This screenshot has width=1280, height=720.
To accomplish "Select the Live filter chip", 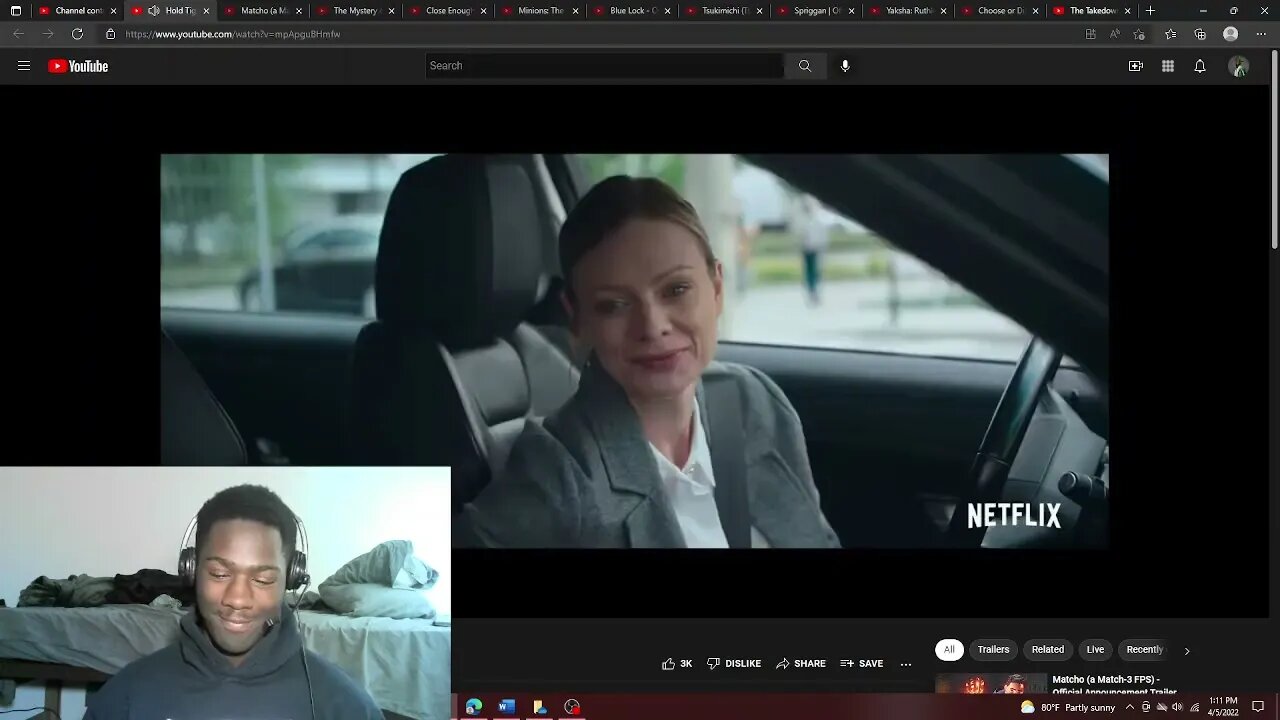I will pyautogui.click(x=1096, y=650).
